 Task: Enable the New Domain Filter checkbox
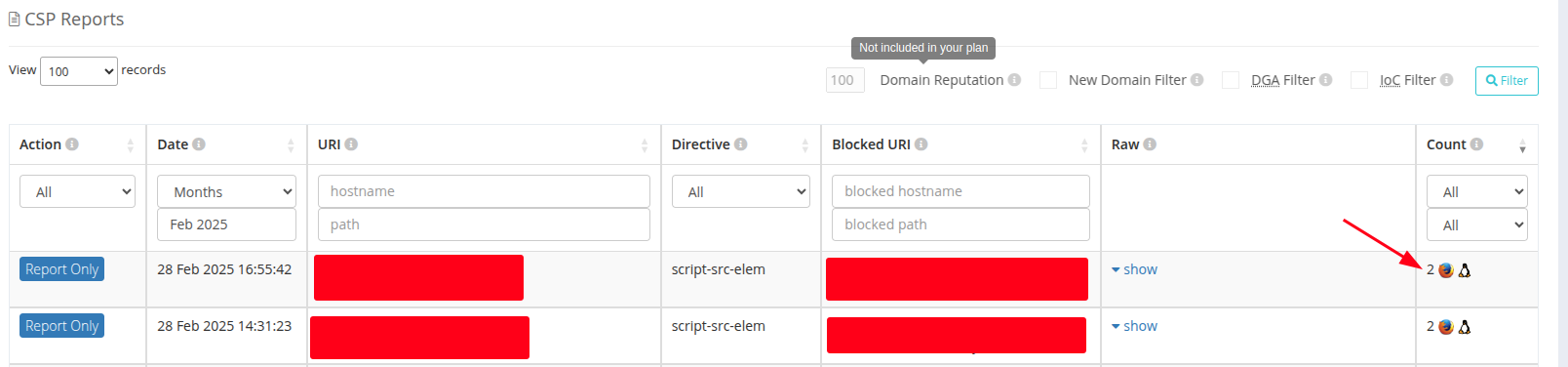[x=1048, y=80]
